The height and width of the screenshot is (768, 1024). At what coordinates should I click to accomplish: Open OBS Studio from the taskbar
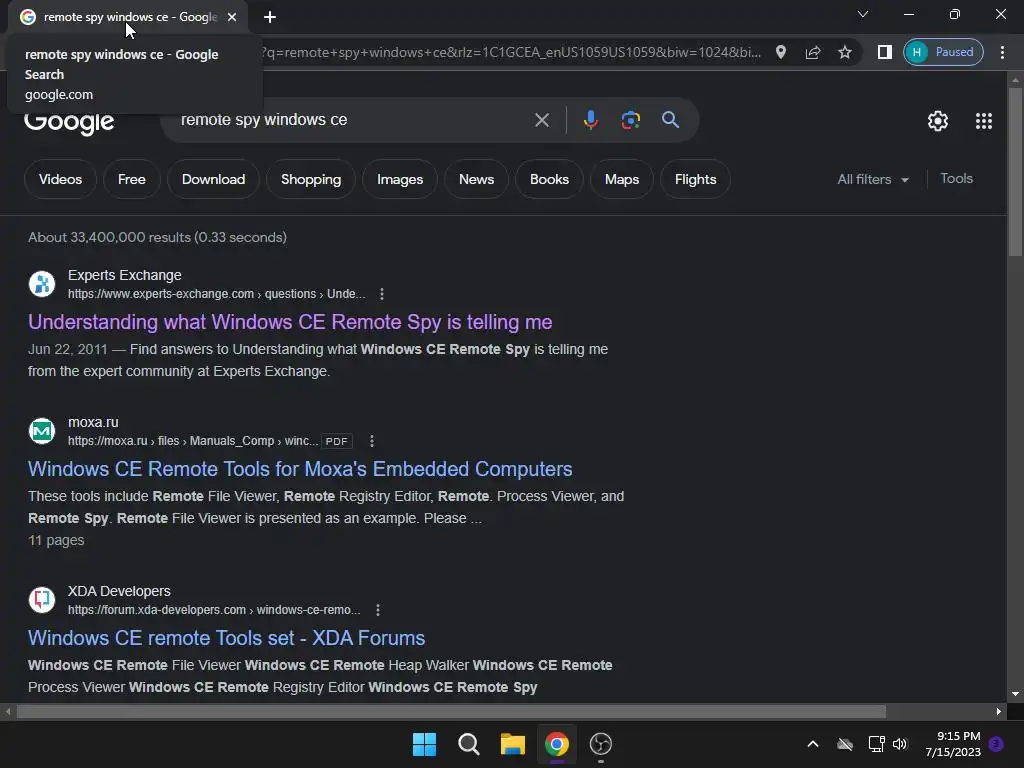point(600,744)
